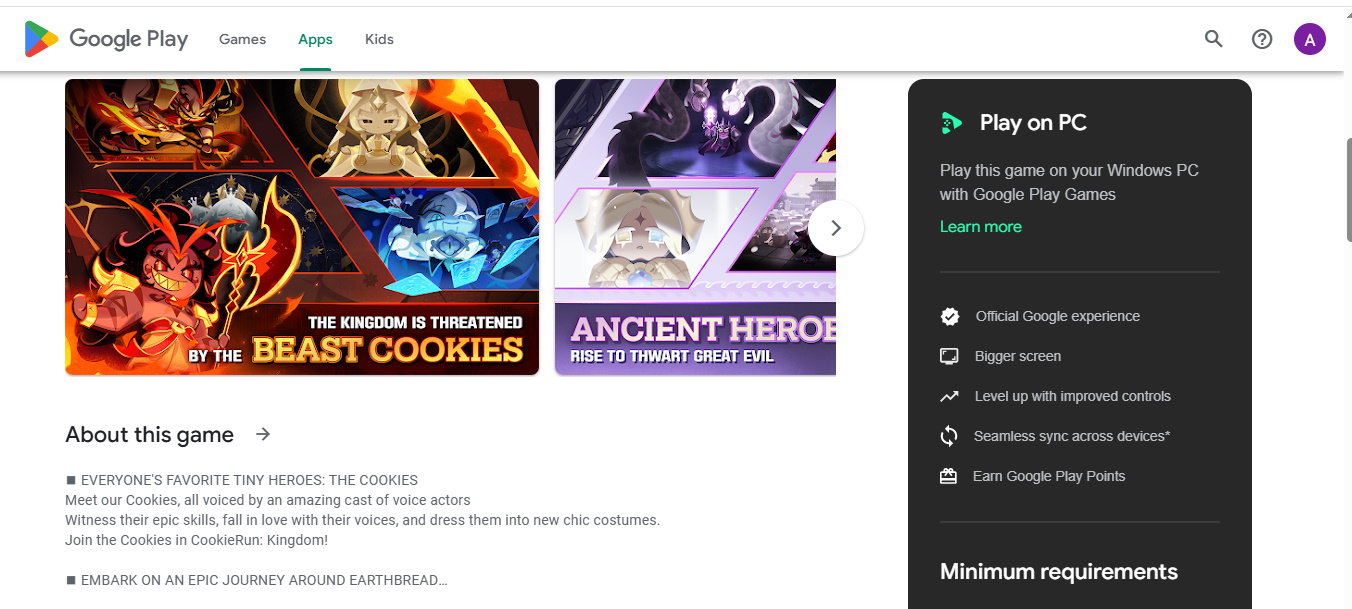Click the Seamless sync arrows icon

pyautogui.click(x=949, y=436)
